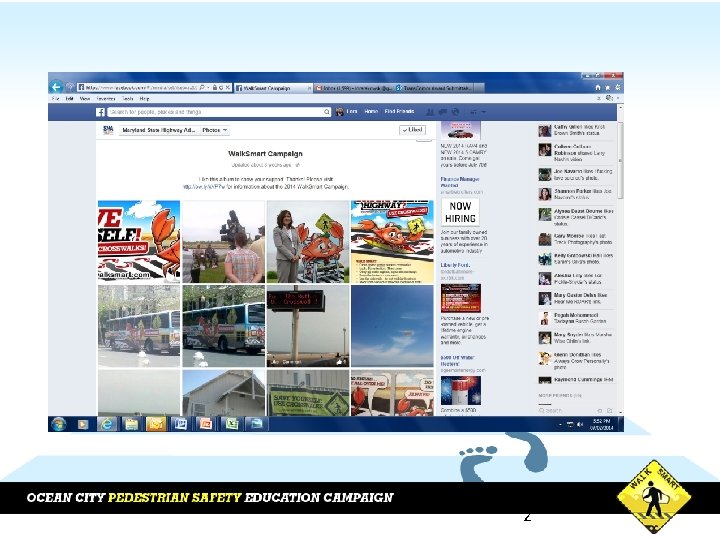The image size is (720, 540).
Task: Click the Facebook logo in blue bar
Action: [x=100, y=112]
